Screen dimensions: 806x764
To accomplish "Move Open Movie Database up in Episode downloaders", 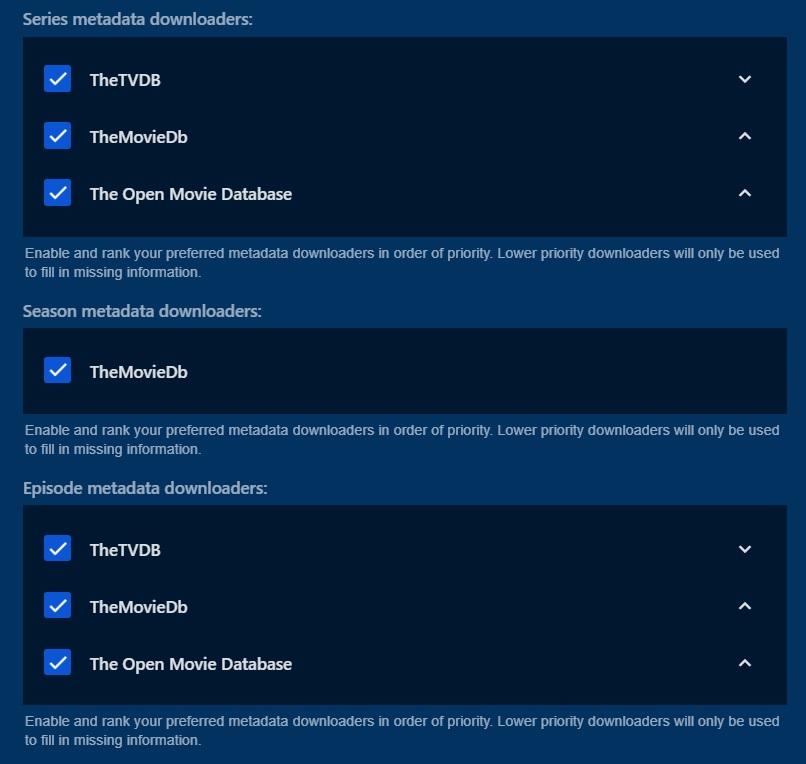I will 744,663.
